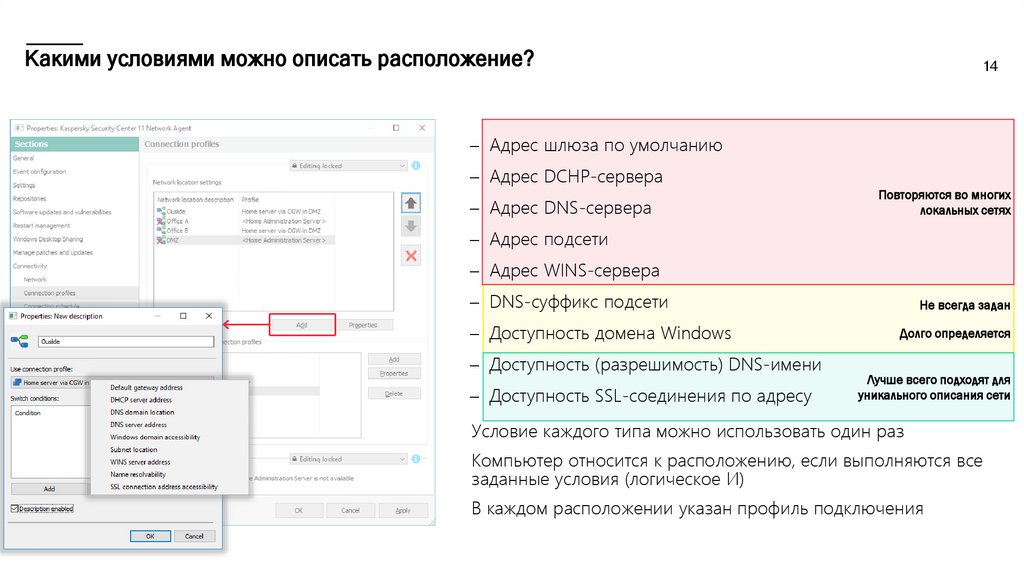1024x574 pixels.
Task: Click OK in New description dialog
Action: coord(150,536)
